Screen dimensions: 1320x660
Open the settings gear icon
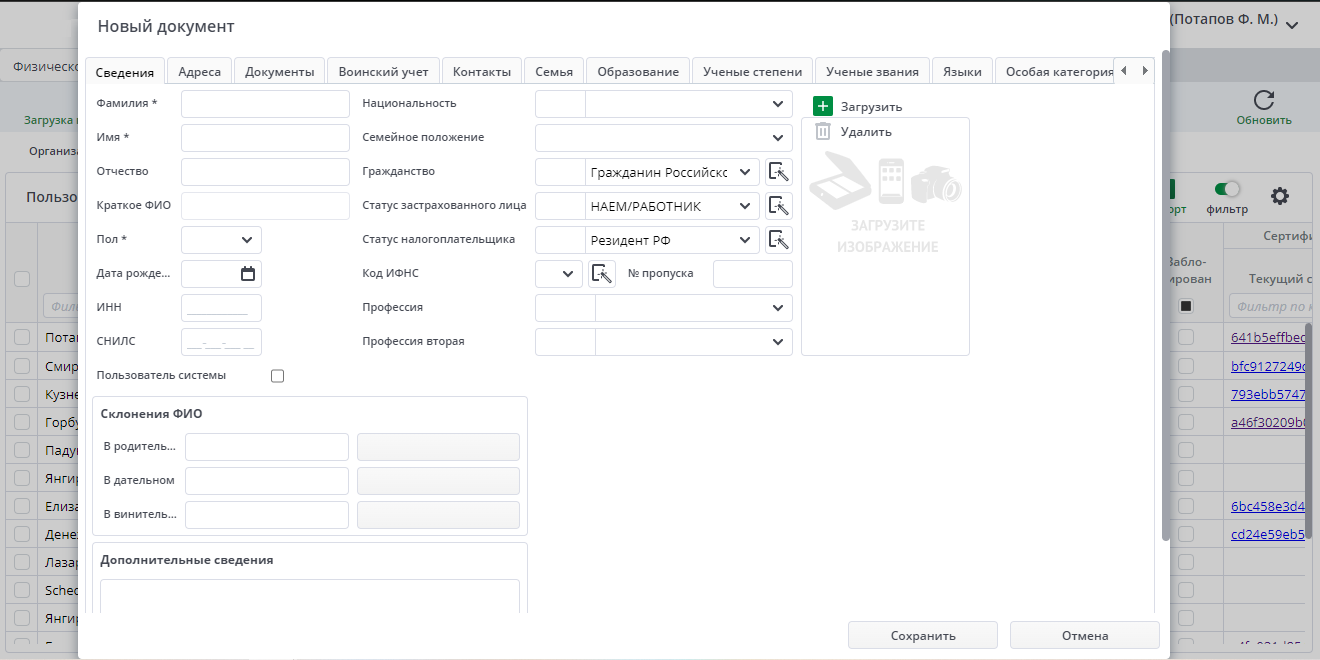pos(1279,196)
